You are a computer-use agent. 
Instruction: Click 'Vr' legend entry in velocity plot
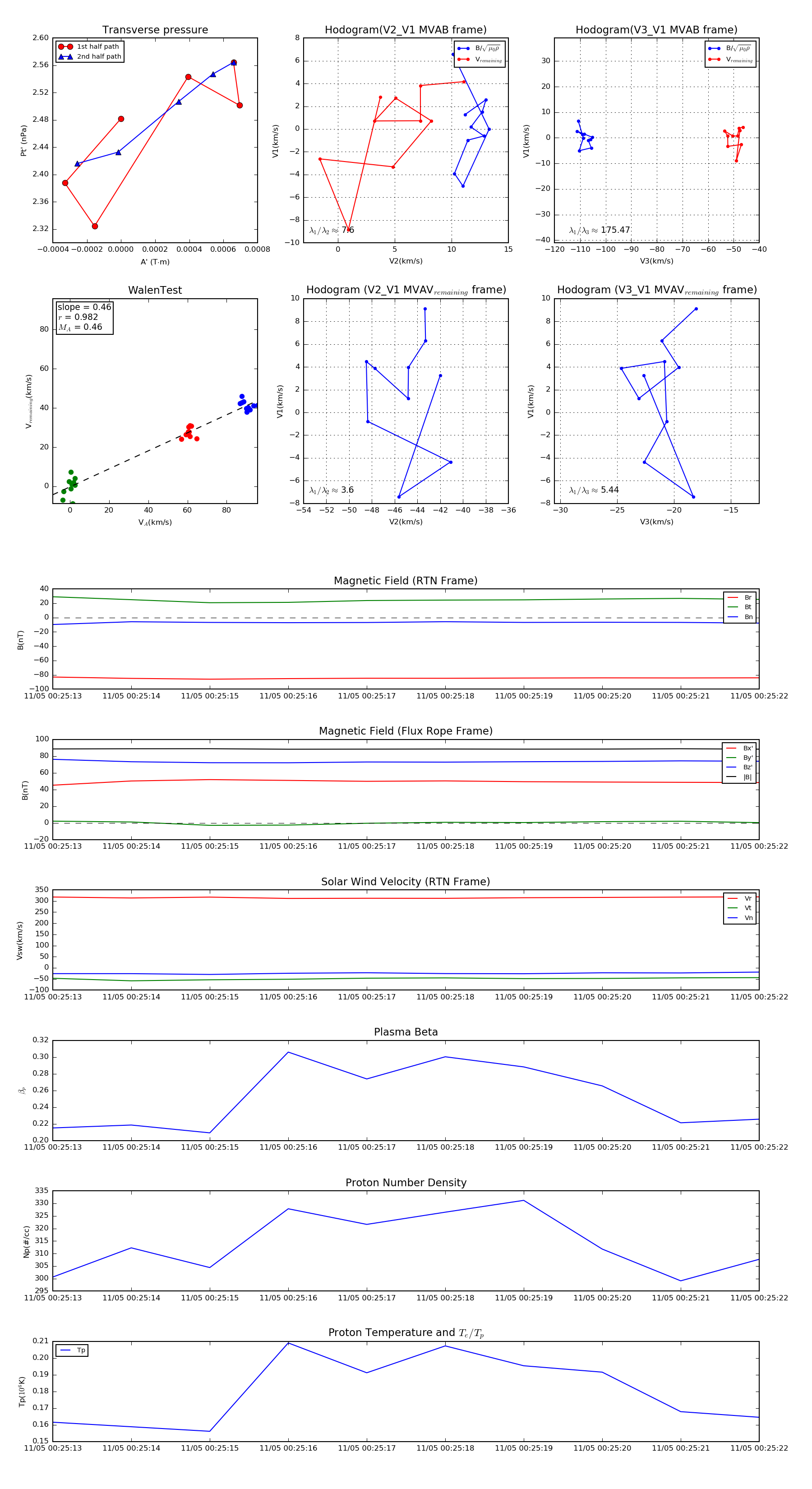tap(740, 898)
